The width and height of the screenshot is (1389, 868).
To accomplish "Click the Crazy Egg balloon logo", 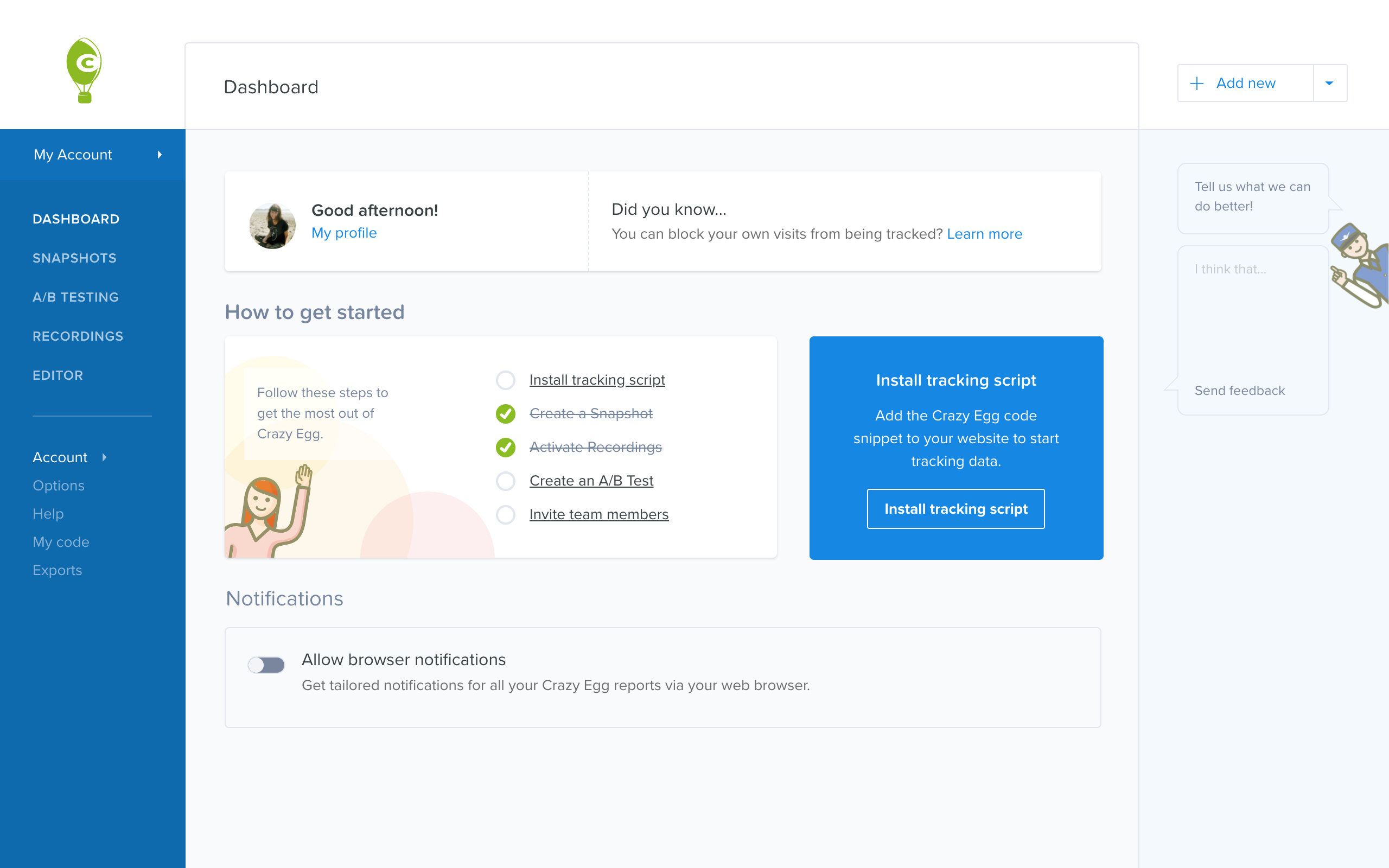I will [85, 71].
